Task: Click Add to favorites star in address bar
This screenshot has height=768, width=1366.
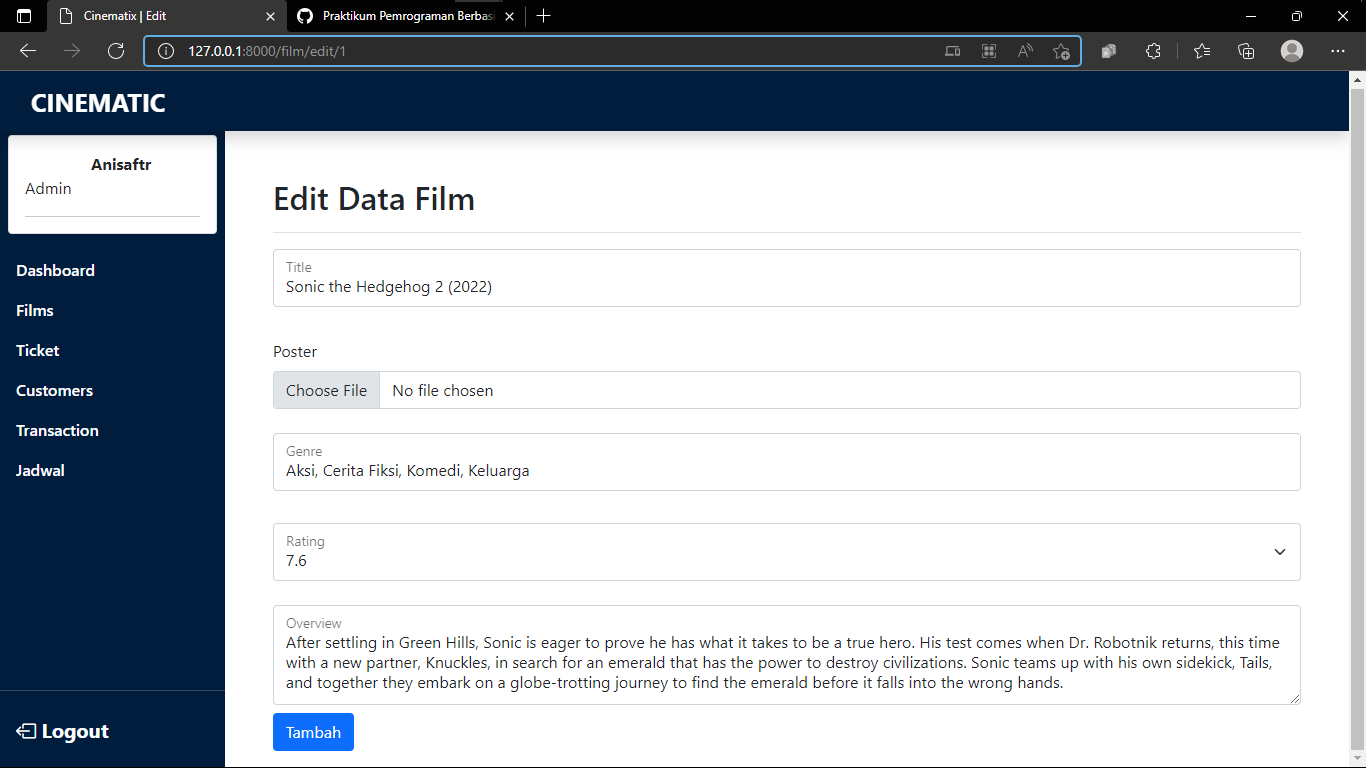Action: tap(1060, 50)
